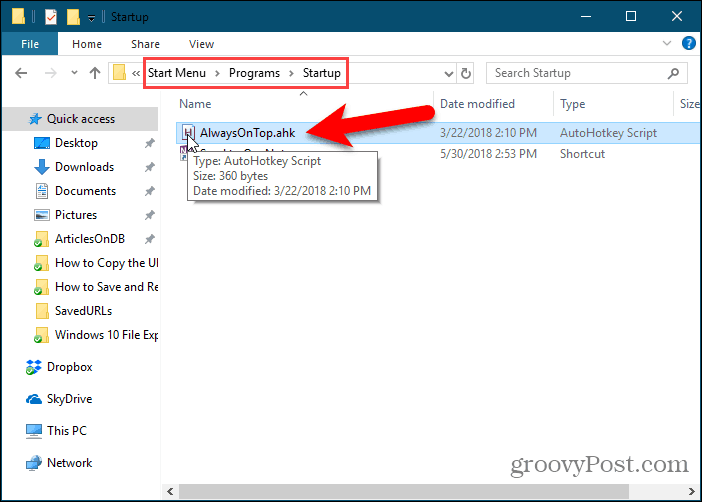702x502 pixels.
Task: Open SkyDrive in navigation pane
Action: [69, 399]
